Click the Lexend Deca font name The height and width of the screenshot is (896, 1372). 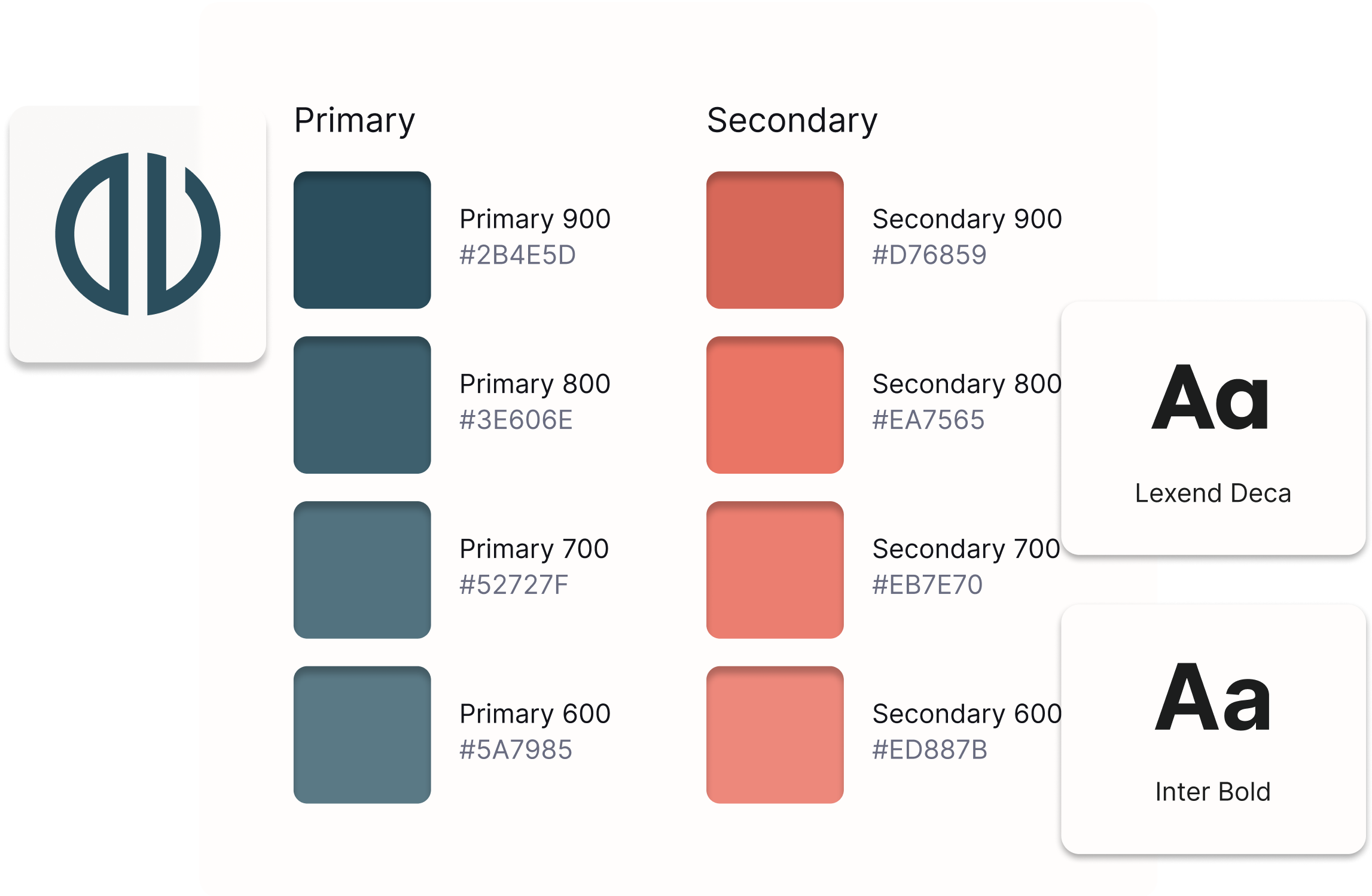1213,493
